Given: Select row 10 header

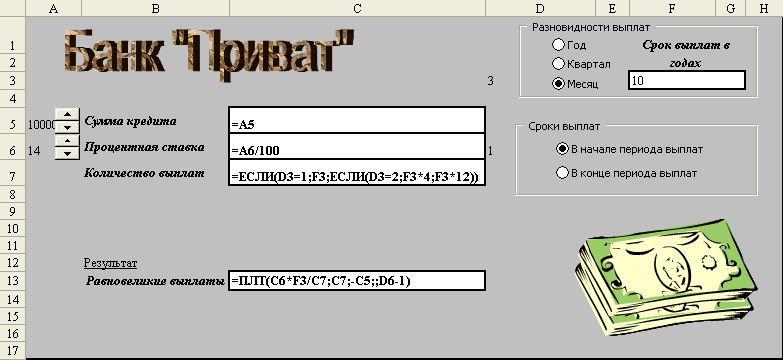Looking at the screenshot, I should point(12,229).
